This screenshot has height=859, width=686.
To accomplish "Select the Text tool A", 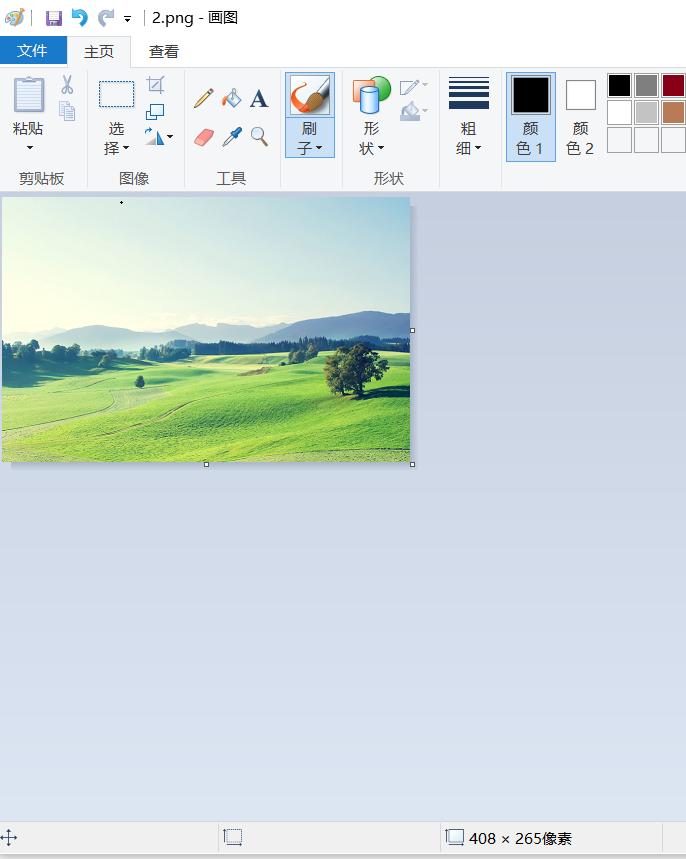I will tap(259, 99).
